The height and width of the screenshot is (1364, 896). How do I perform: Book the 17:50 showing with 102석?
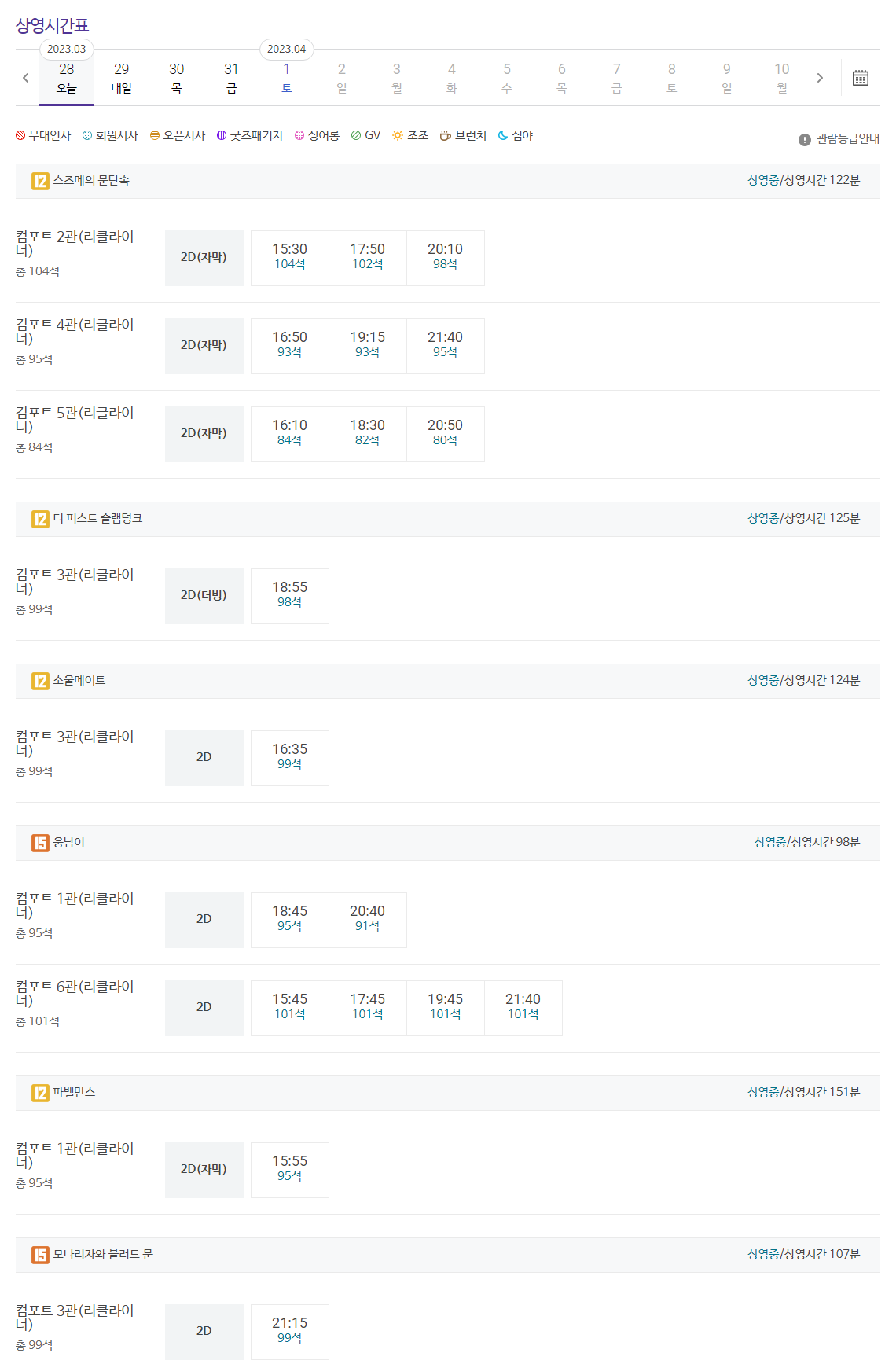[367, 258]
